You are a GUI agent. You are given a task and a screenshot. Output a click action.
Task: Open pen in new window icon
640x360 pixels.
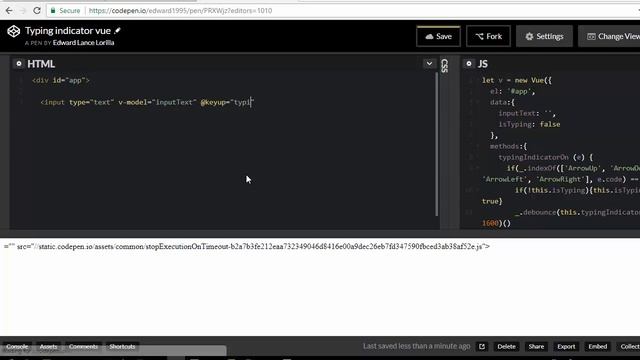[482, 347]
